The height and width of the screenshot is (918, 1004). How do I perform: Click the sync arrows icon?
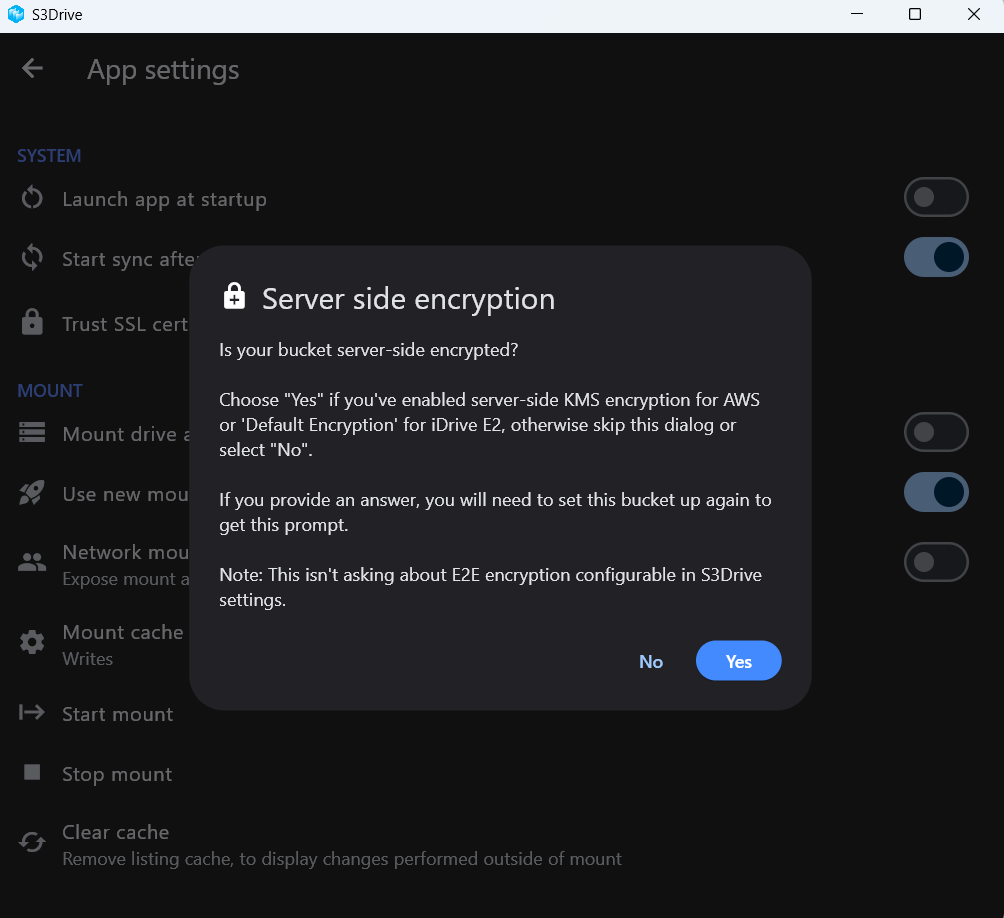point(32,258)
